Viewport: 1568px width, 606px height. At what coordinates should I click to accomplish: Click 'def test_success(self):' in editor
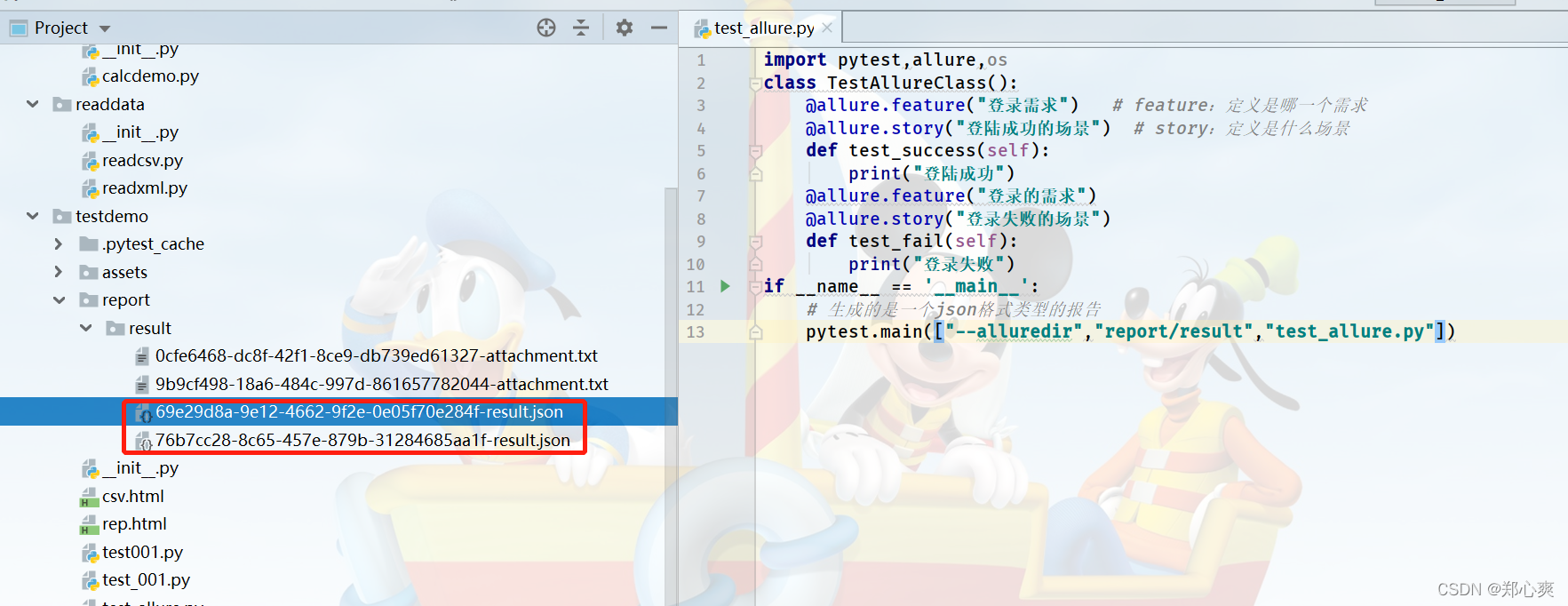(x=927, y=150)
